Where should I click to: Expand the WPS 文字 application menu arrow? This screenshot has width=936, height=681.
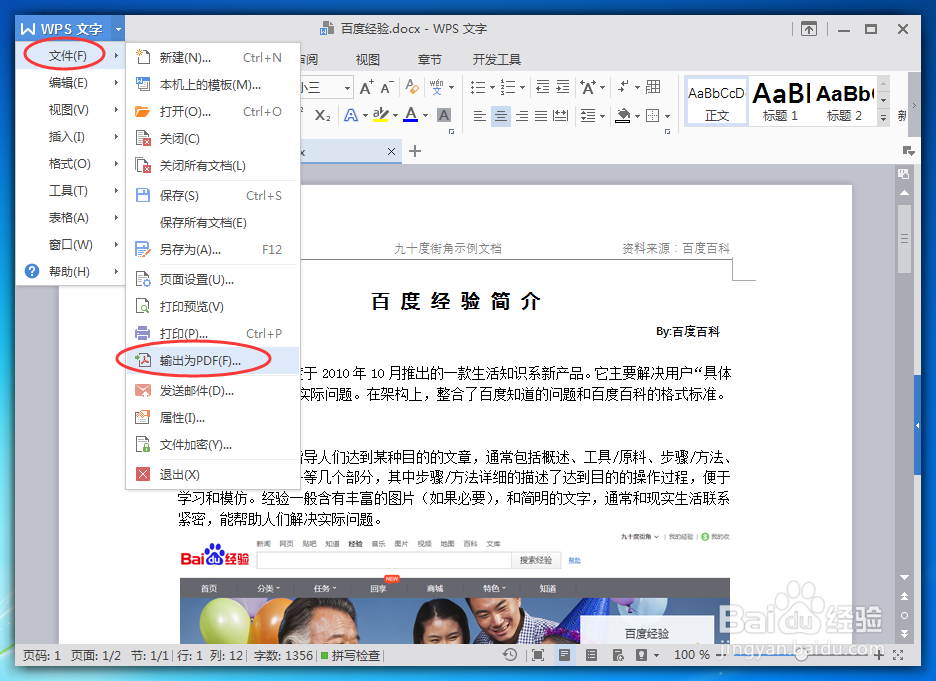pos(118,29)
